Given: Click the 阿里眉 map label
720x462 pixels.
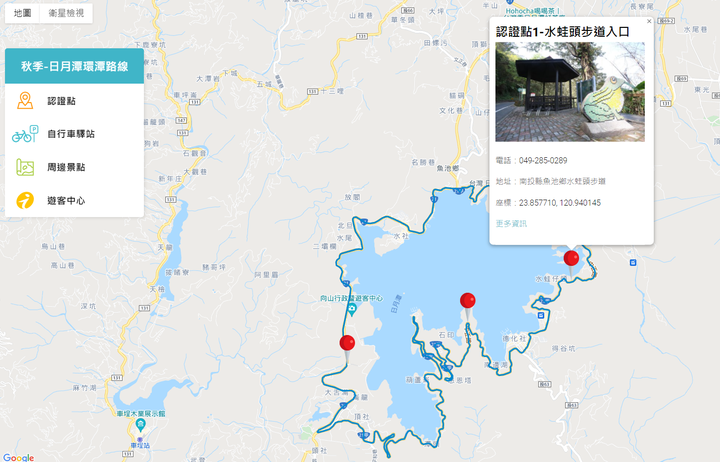Looking at the screenshot, I should 267,275.
